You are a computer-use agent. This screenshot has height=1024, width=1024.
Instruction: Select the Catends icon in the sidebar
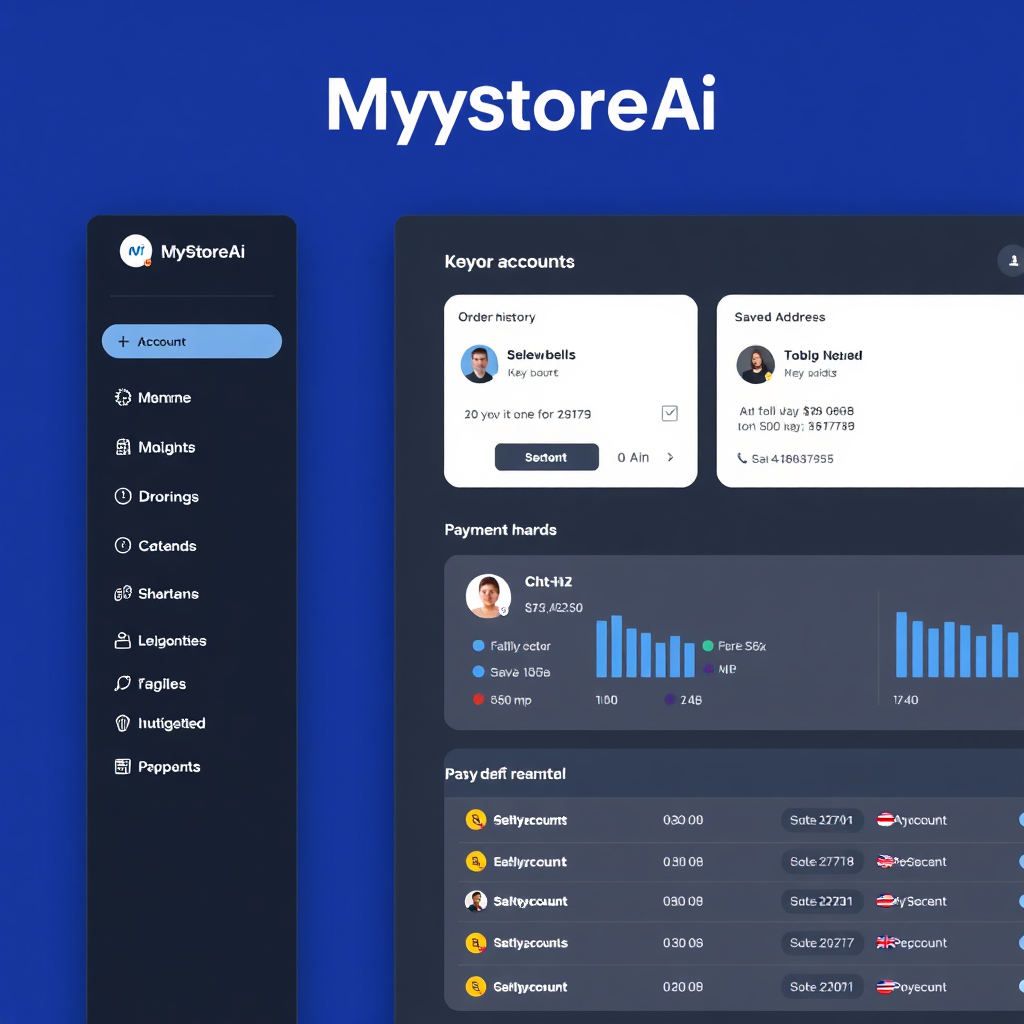click(121, 545)
